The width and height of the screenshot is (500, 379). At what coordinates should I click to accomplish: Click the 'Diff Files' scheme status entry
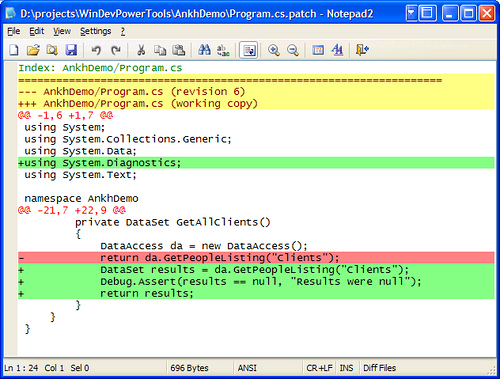380,368
